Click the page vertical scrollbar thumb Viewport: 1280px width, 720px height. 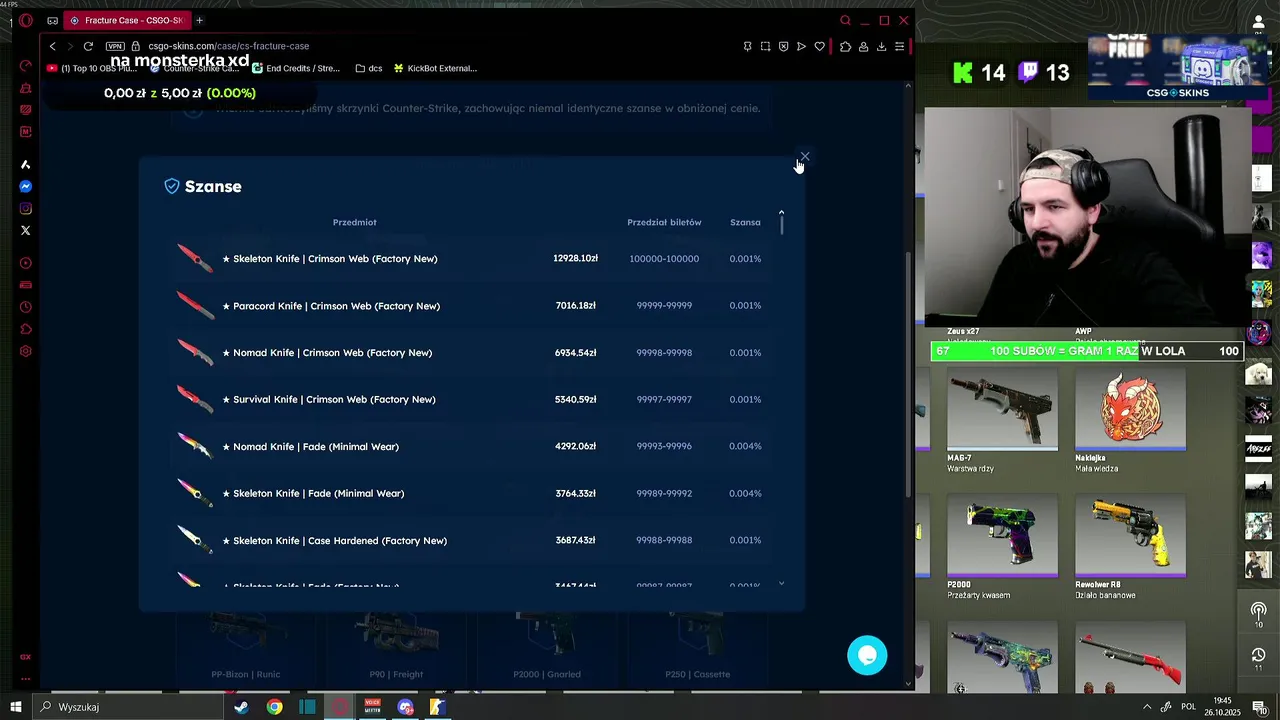tap(908, 373)
